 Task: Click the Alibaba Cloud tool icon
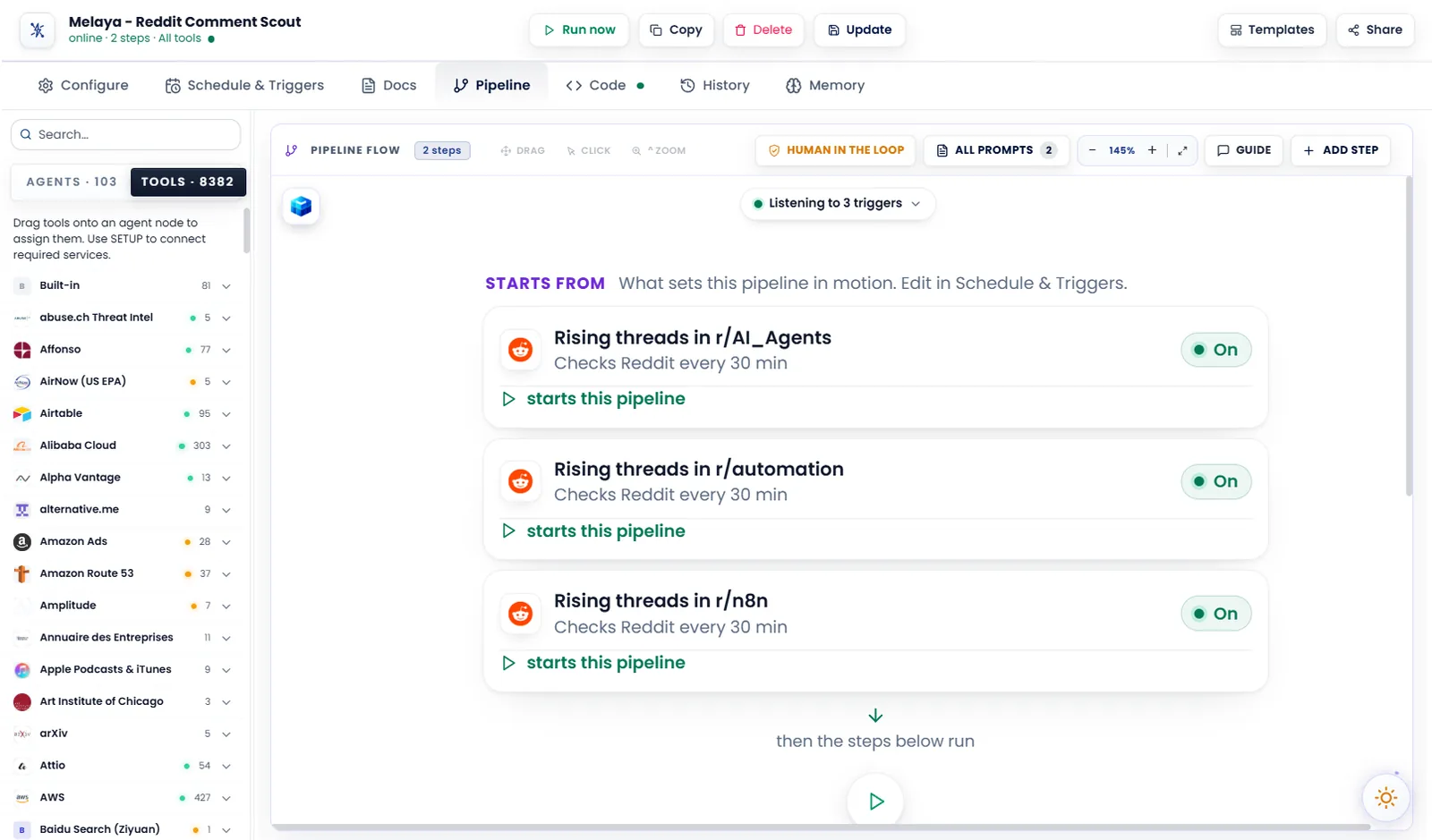coord(22,445)
